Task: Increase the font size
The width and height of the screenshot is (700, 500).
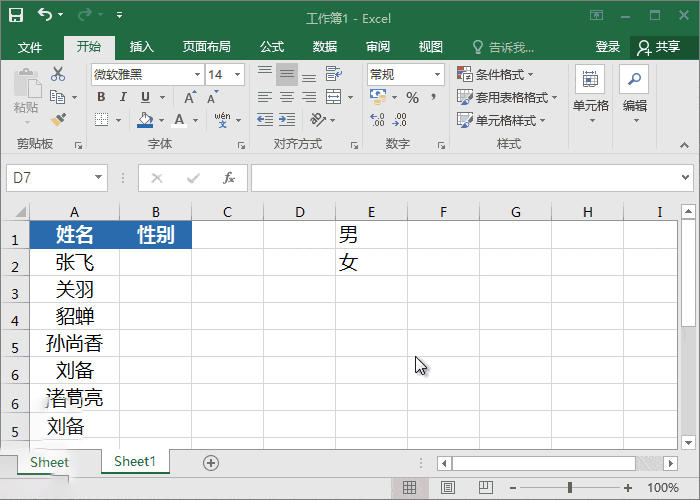Action: 190,97
